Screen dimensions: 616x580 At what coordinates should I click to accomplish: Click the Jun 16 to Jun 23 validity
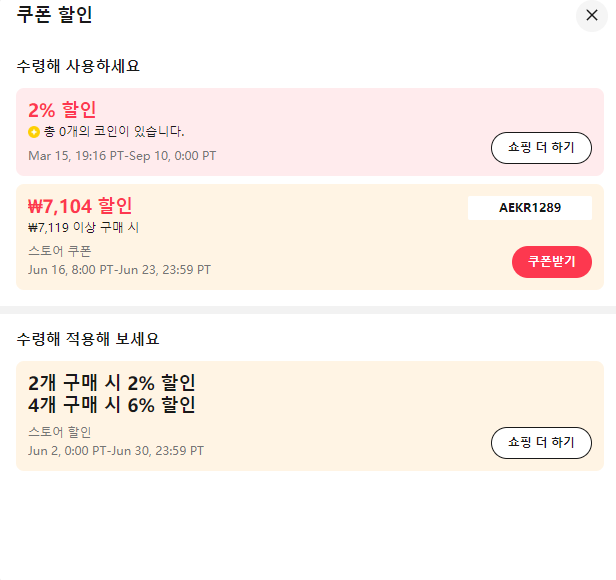[119, 270]
